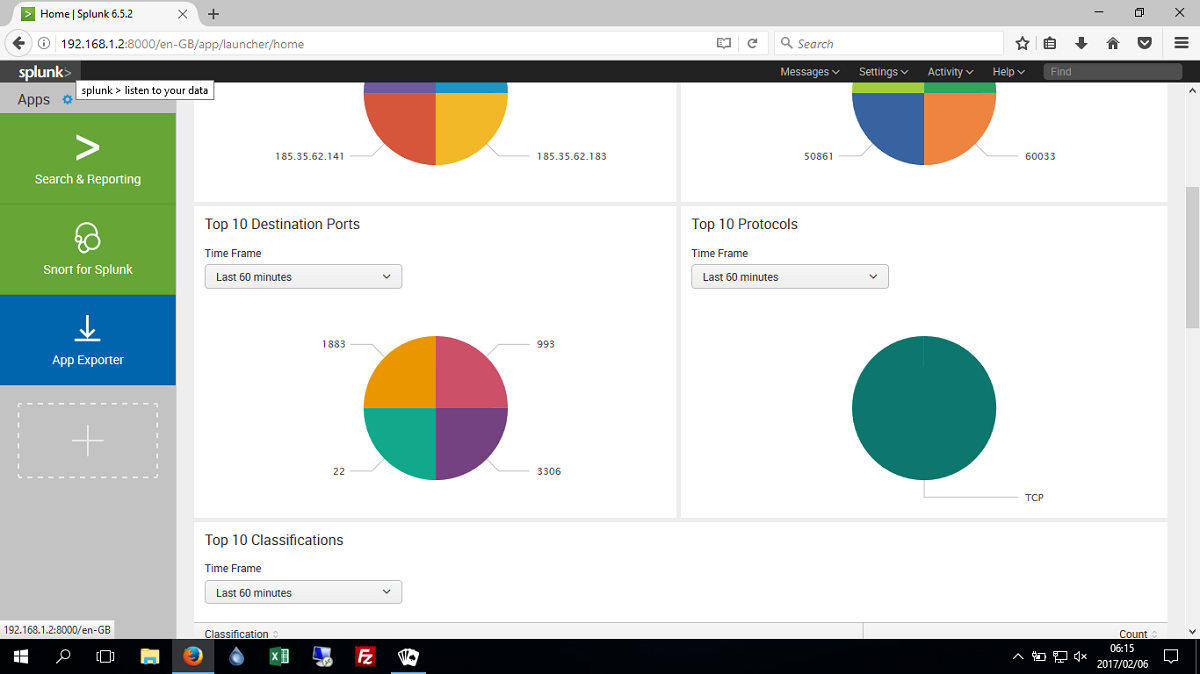Screen dimensions: 1200x674
Task: Click the Apps management gear icon
Action: pos(66,99)
